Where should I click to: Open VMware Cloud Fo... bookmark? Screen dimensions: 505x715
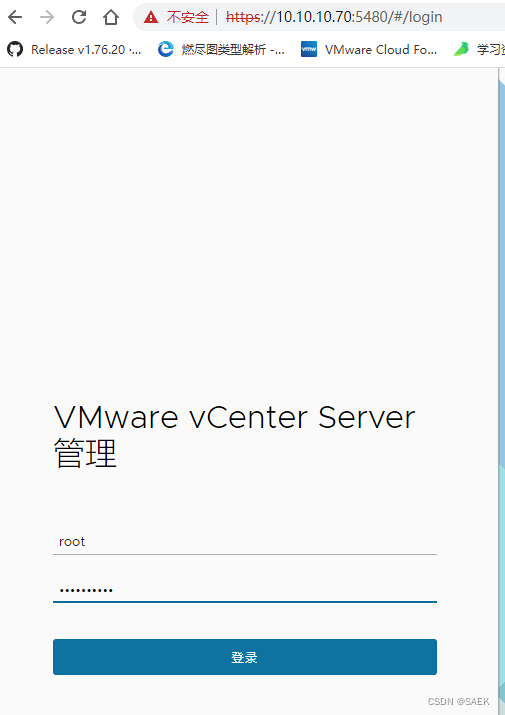(x=369, y=49)
